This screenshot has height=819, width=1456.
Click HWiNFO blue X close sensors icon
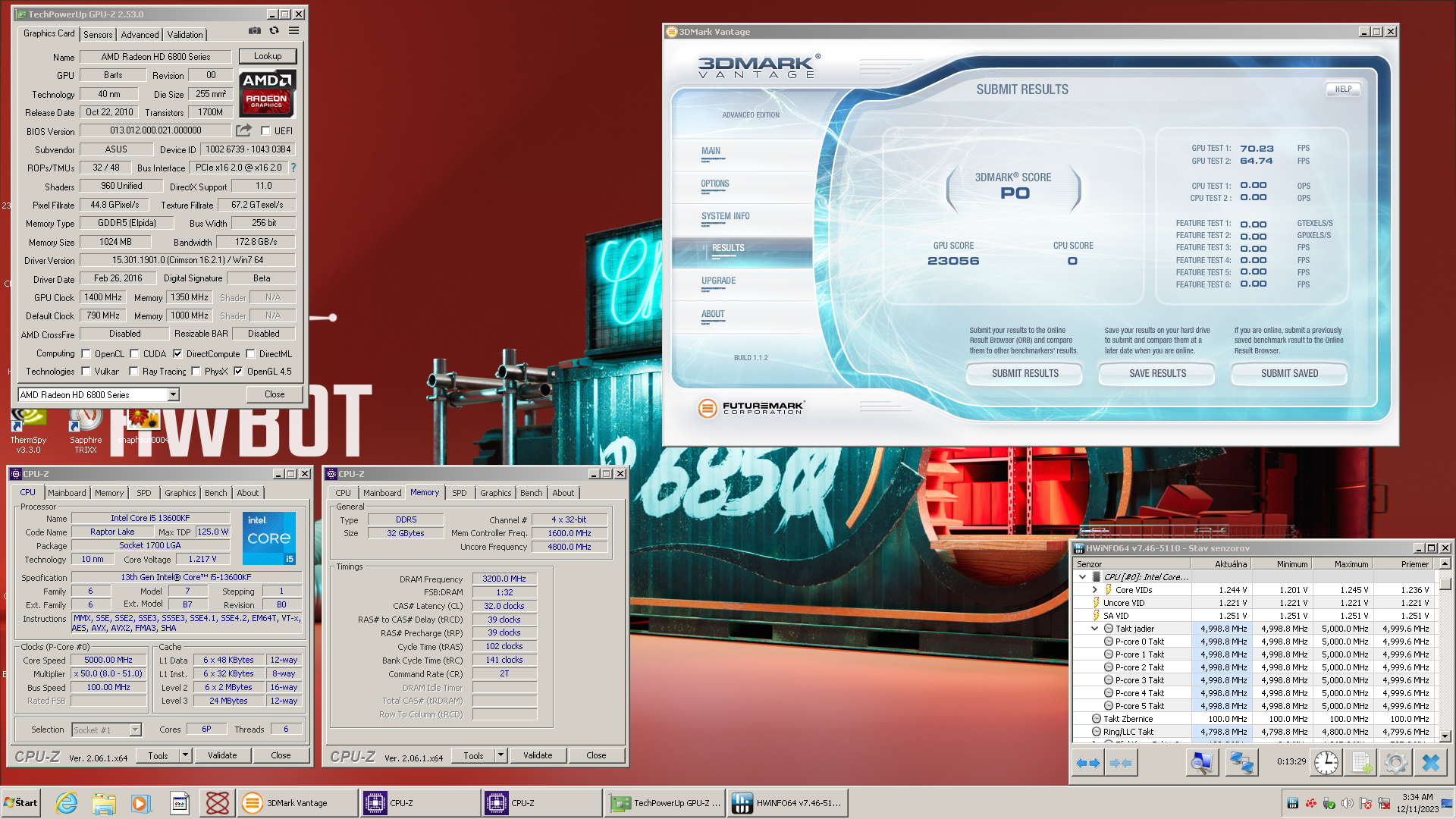[1430, 763]
